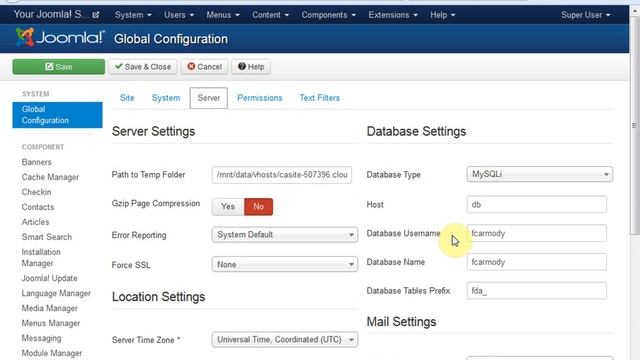Image resolution: width=640 pixels, height=360 pixels.
Task: Open Articles component link
Action: click(35, 222)
